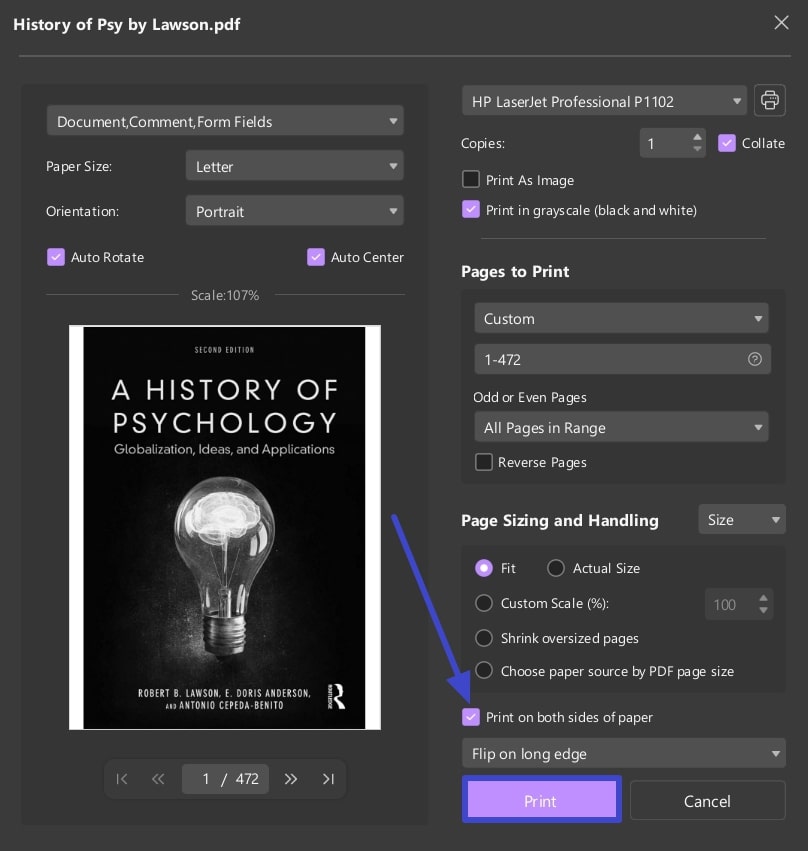Go to first page of preview
This screenshot has height=851, width=808.
[122, 779]
